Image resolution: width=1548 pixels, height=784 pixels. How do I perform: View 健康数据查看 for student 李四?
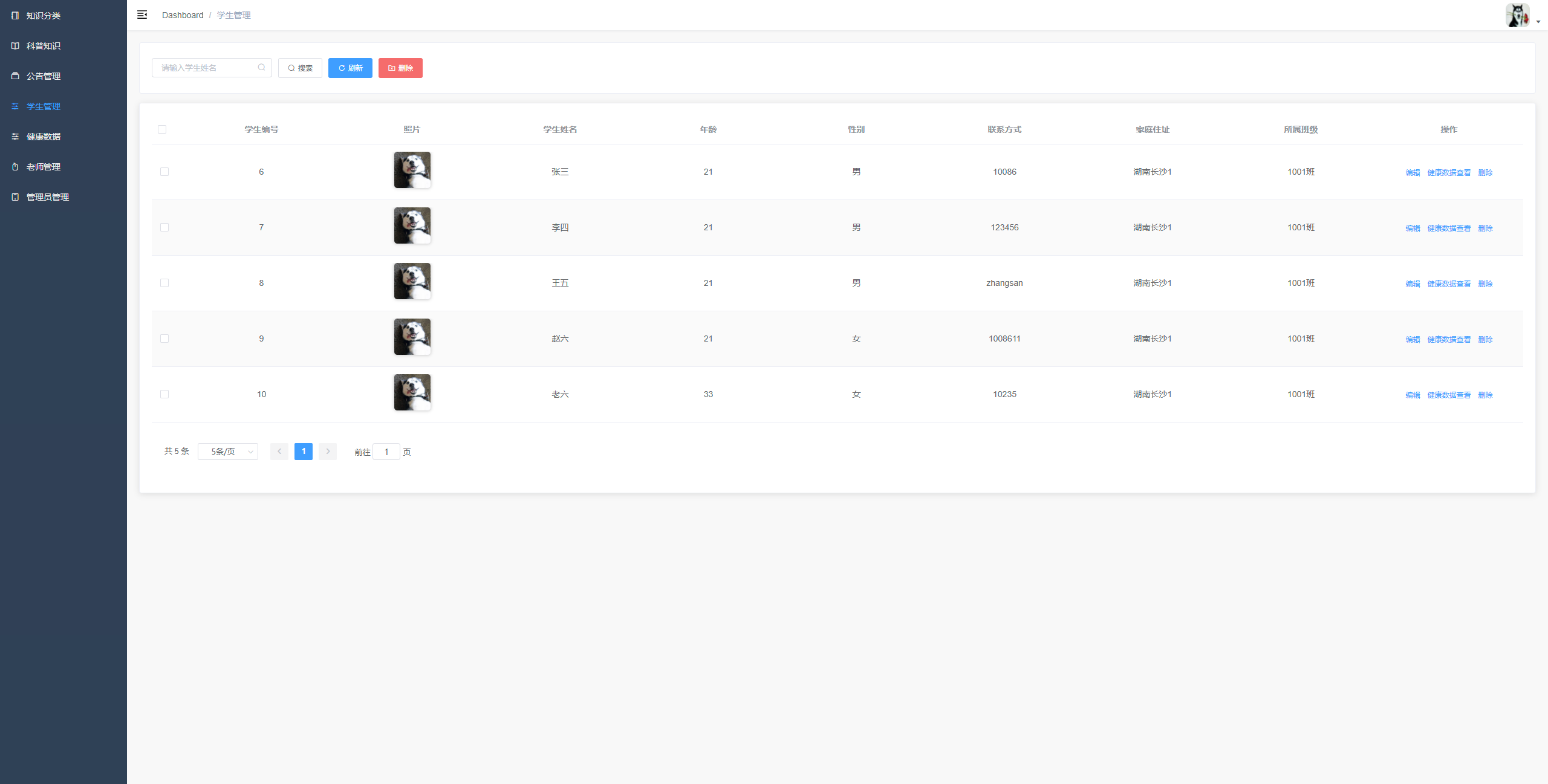pos(1449,228)
